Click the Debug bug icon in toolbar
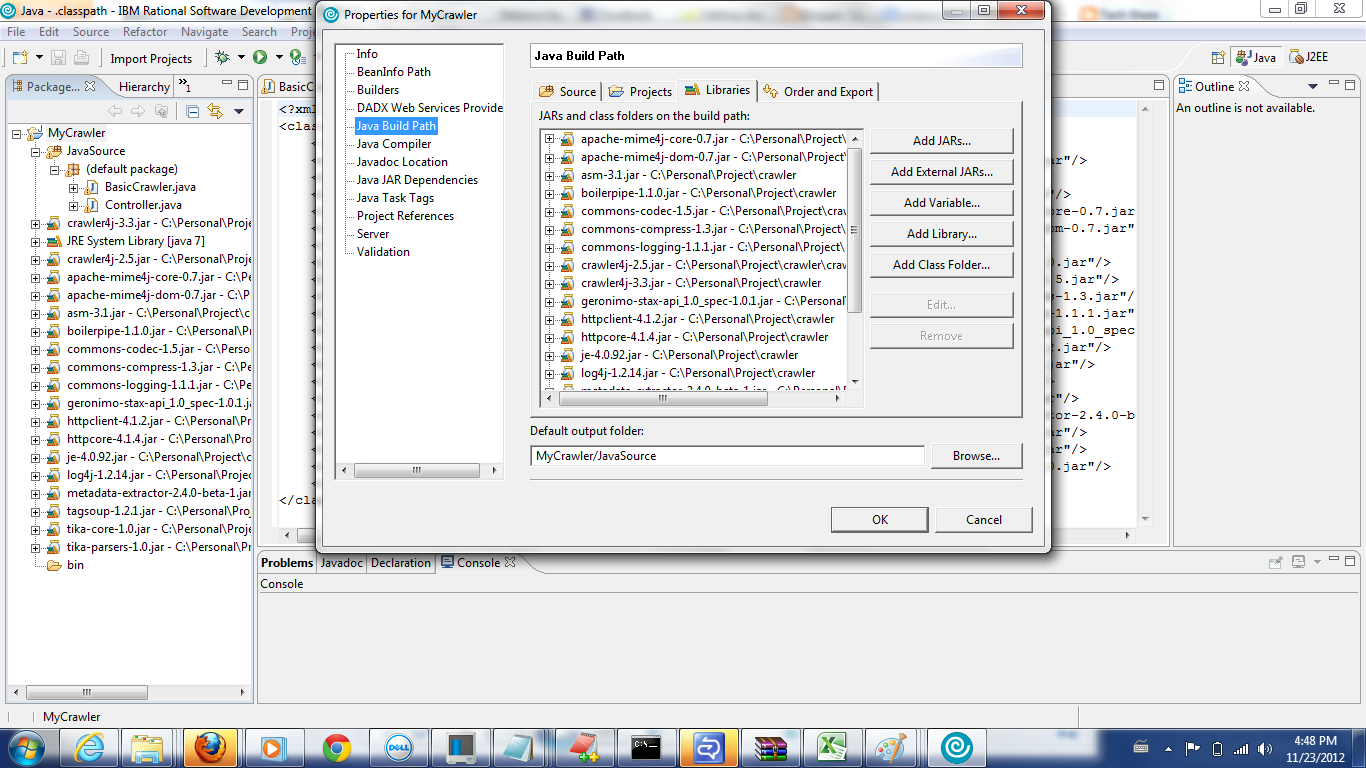This screenshot has width=1366, height=768. click(222, 58)
